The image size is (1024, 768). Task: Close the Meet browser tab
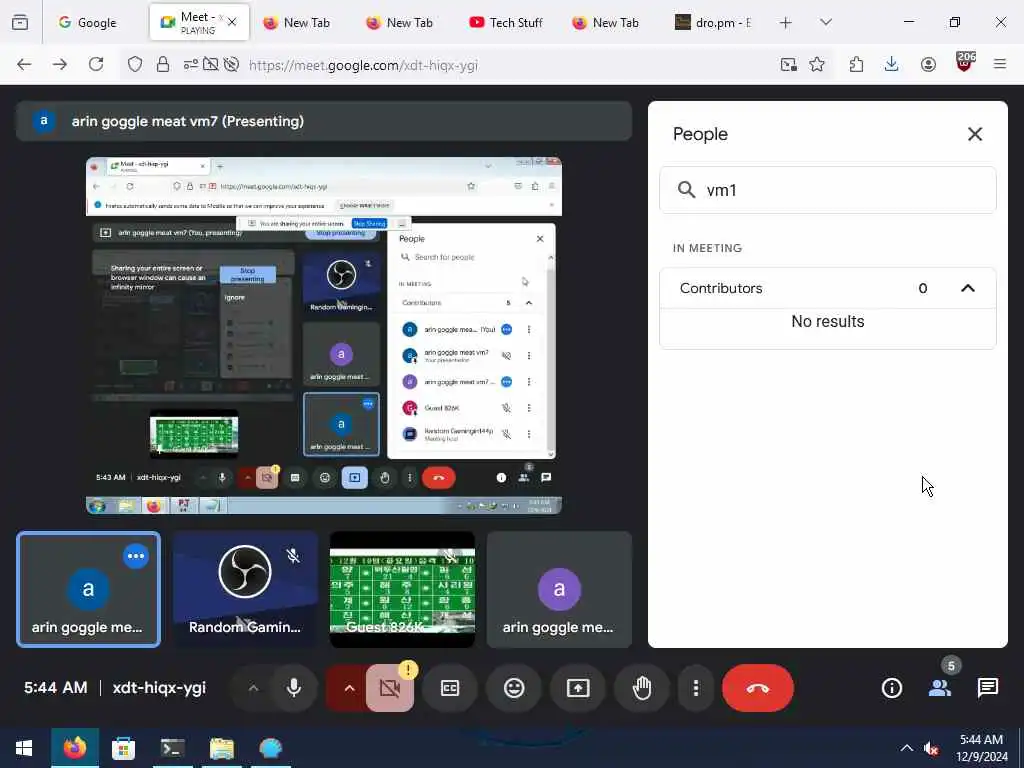pyautogui.click(x=232, y=22)
